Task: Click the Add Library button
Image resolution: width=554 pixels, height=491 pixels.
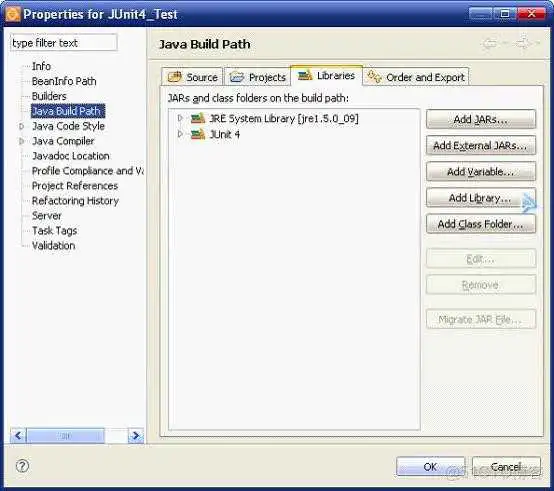Action: coord(481,198)
